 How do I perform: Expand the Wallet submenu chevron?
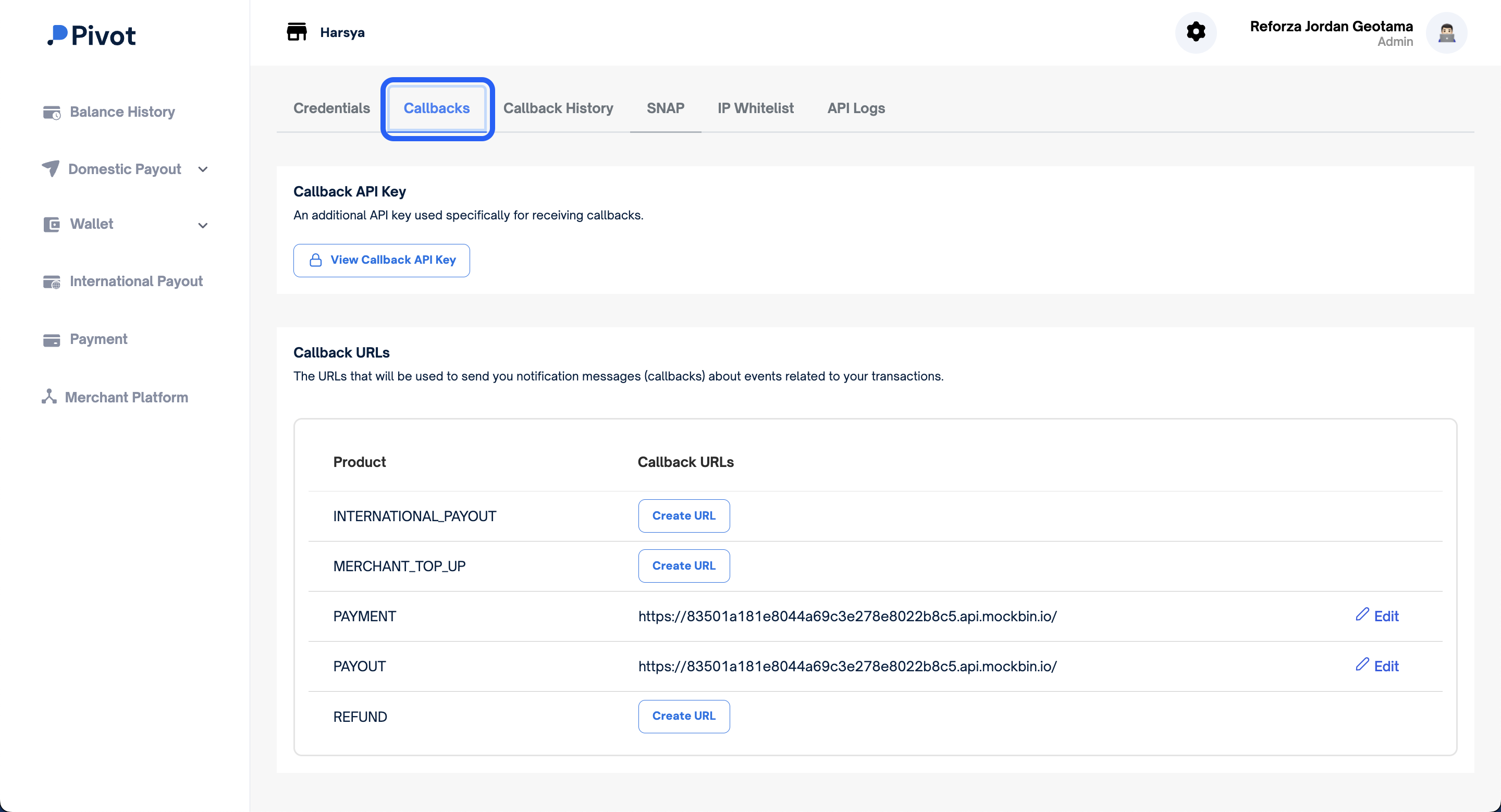point(203,226)
